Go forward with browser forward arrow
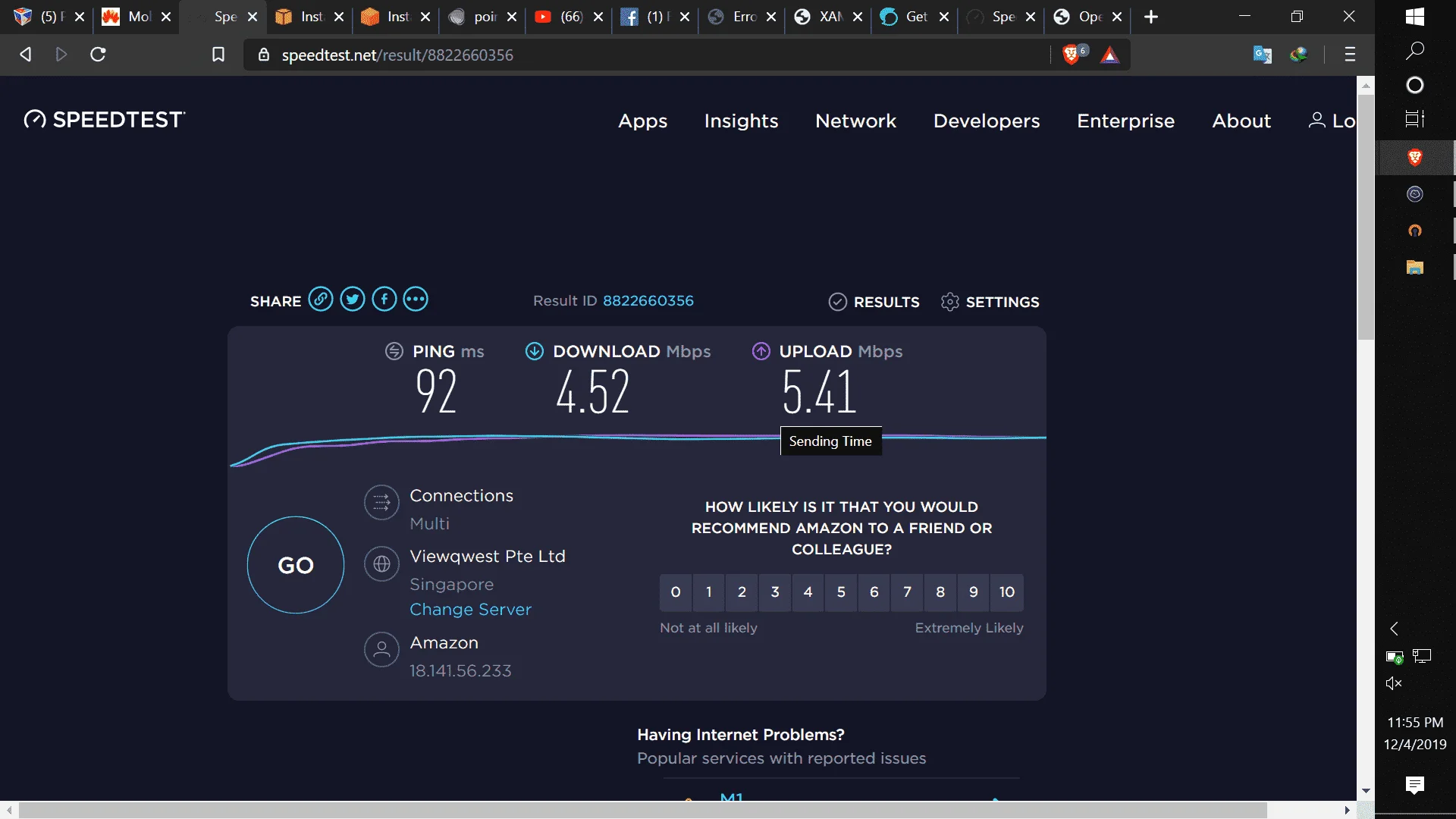Image resolution: width=1456 pixels, height=819 pixels. pyautogui.click(x=61, y=55)
